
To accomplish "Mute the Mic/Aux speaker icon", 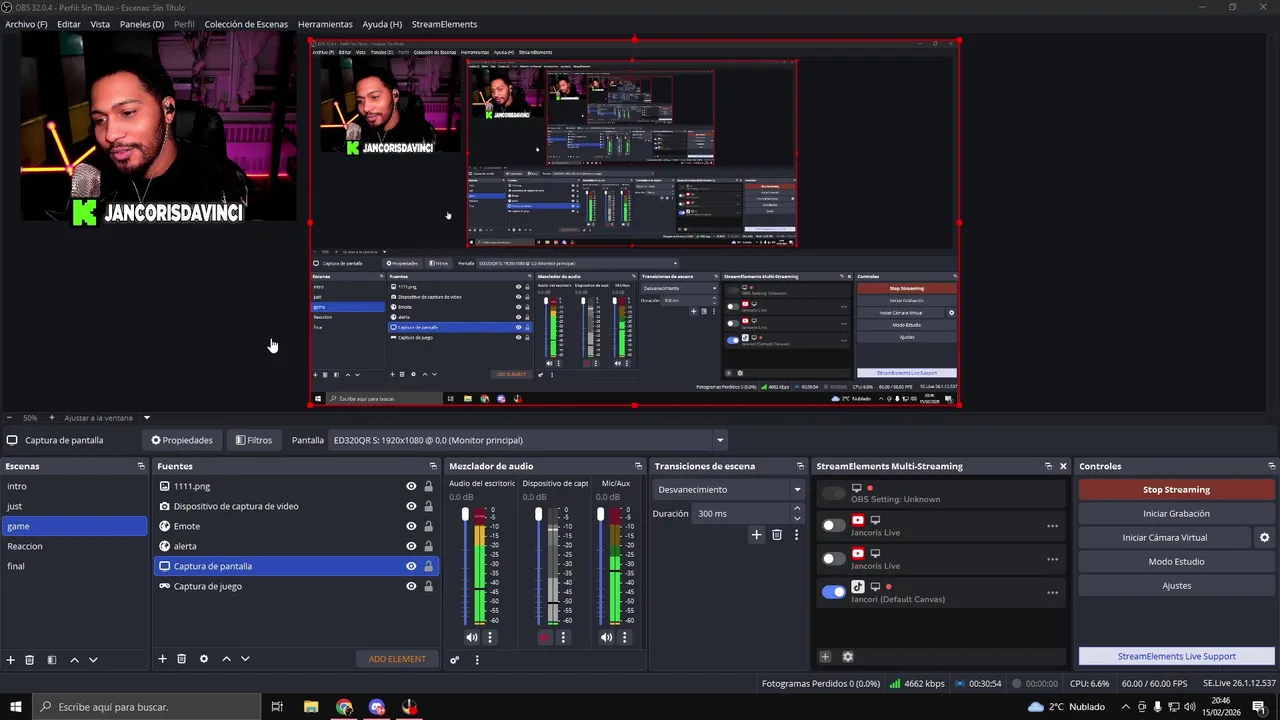I will coord(606,637).
